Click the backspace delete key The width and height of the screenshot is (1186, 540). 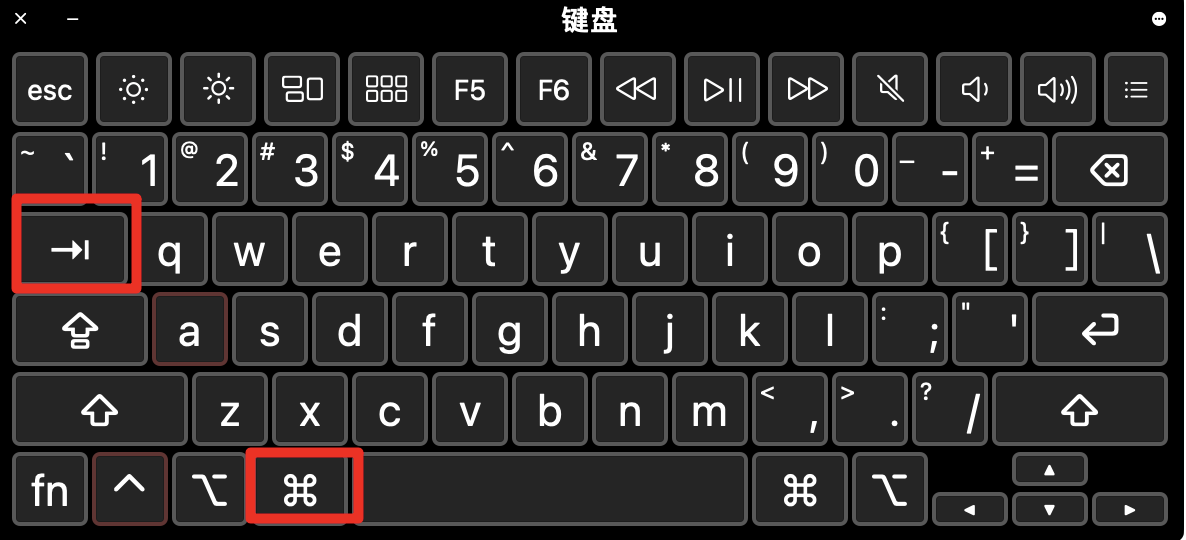pos(1110,169)
